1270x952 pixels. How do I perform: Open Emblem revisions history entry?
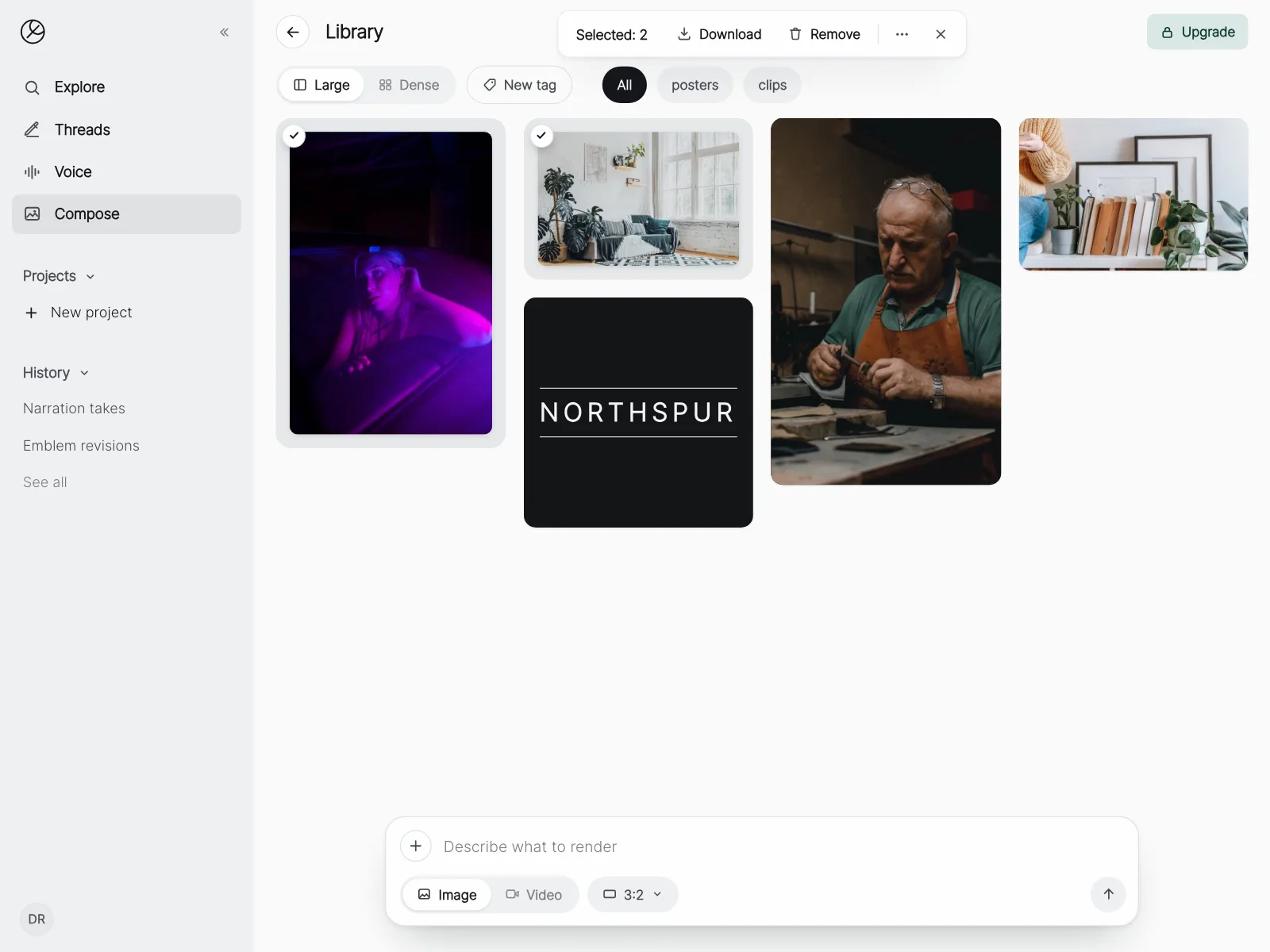(x=81, y=446)
